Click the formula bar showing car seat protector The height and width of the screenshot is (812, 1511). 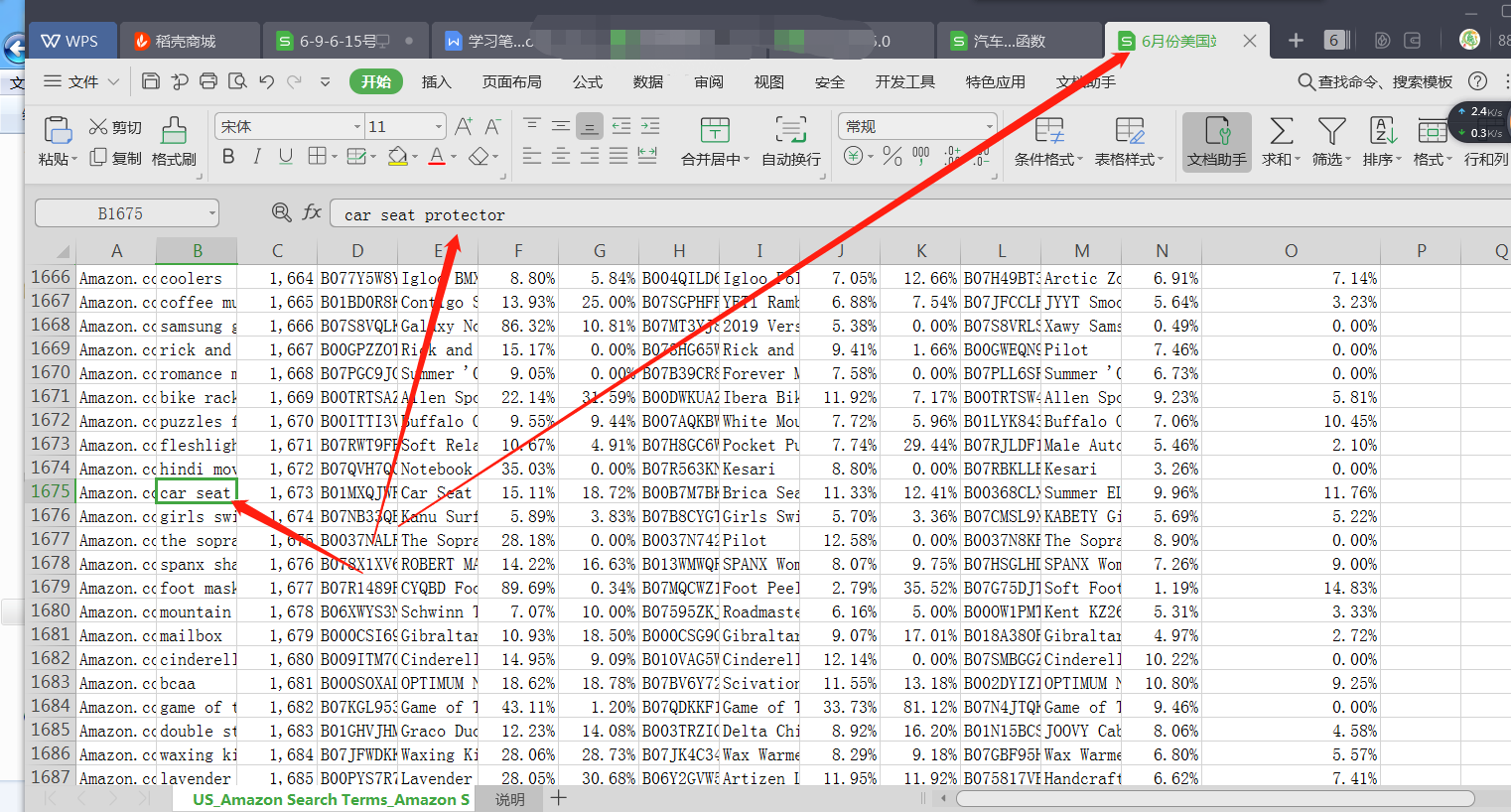pyautogui.click(x=920, y=214)
